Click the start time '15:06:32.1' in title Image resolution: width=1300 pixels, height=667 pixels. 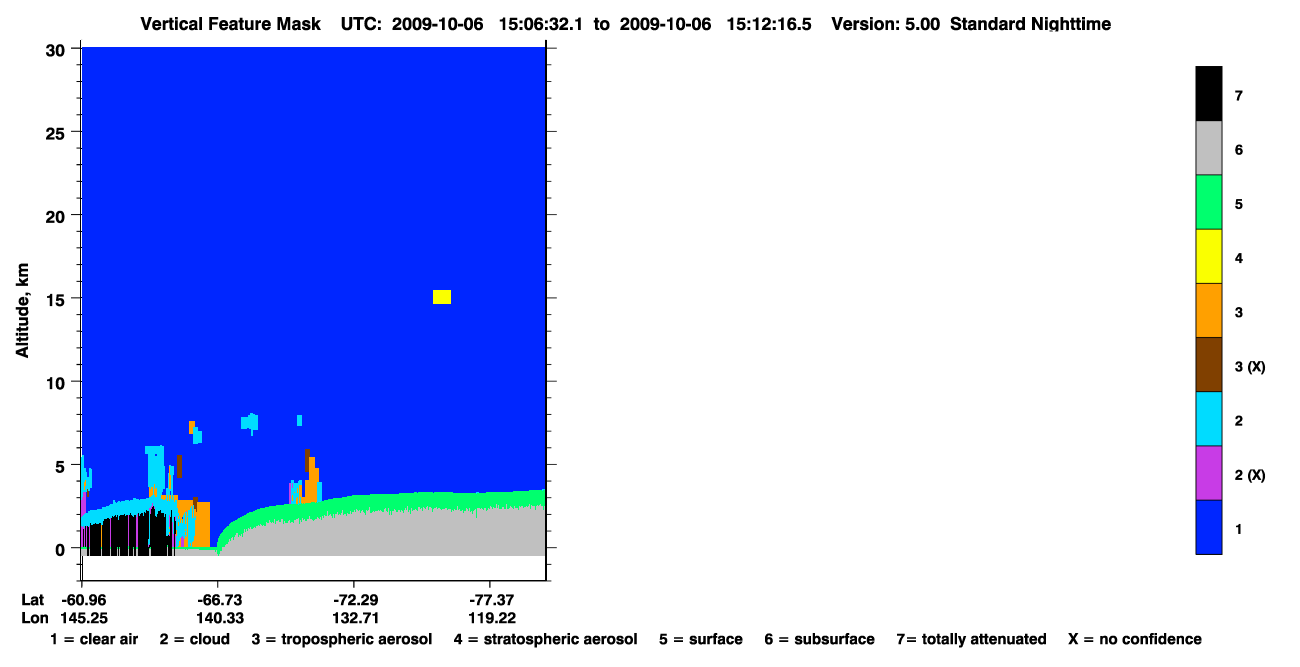tap(541, 23)
